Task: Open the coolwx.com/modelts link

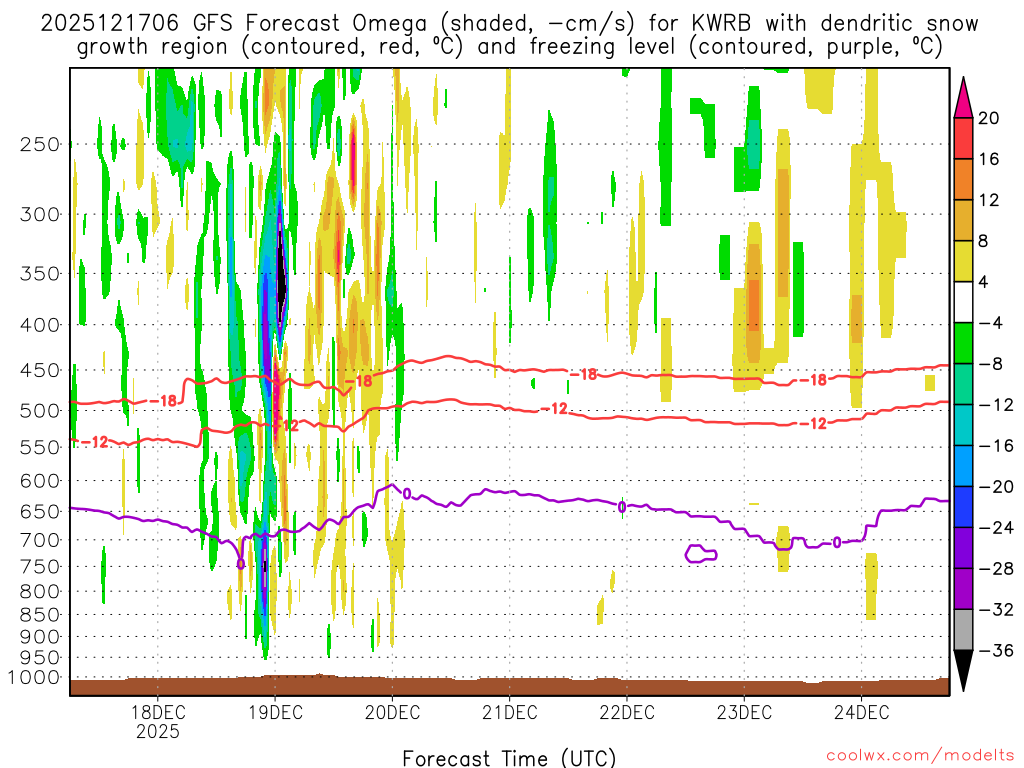Action: (920, 756)
